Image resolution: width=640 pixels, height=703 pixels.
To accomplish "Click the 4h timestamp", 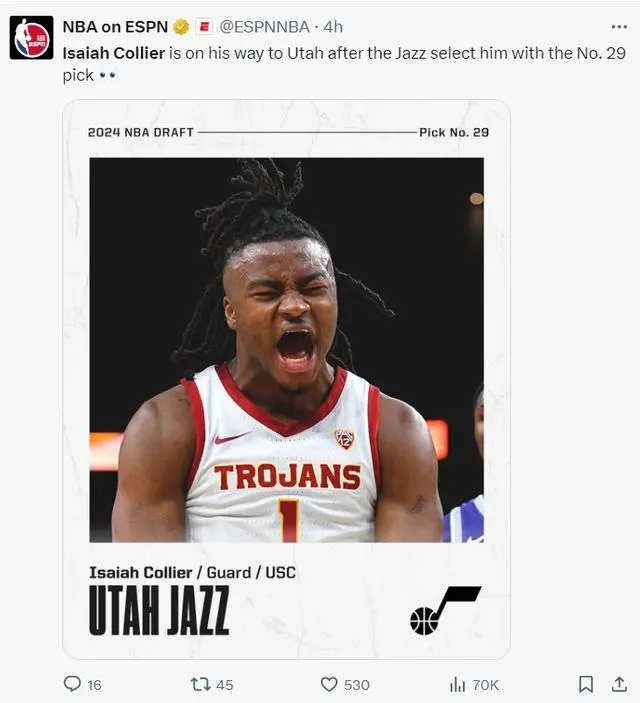I will click(333, 27).
